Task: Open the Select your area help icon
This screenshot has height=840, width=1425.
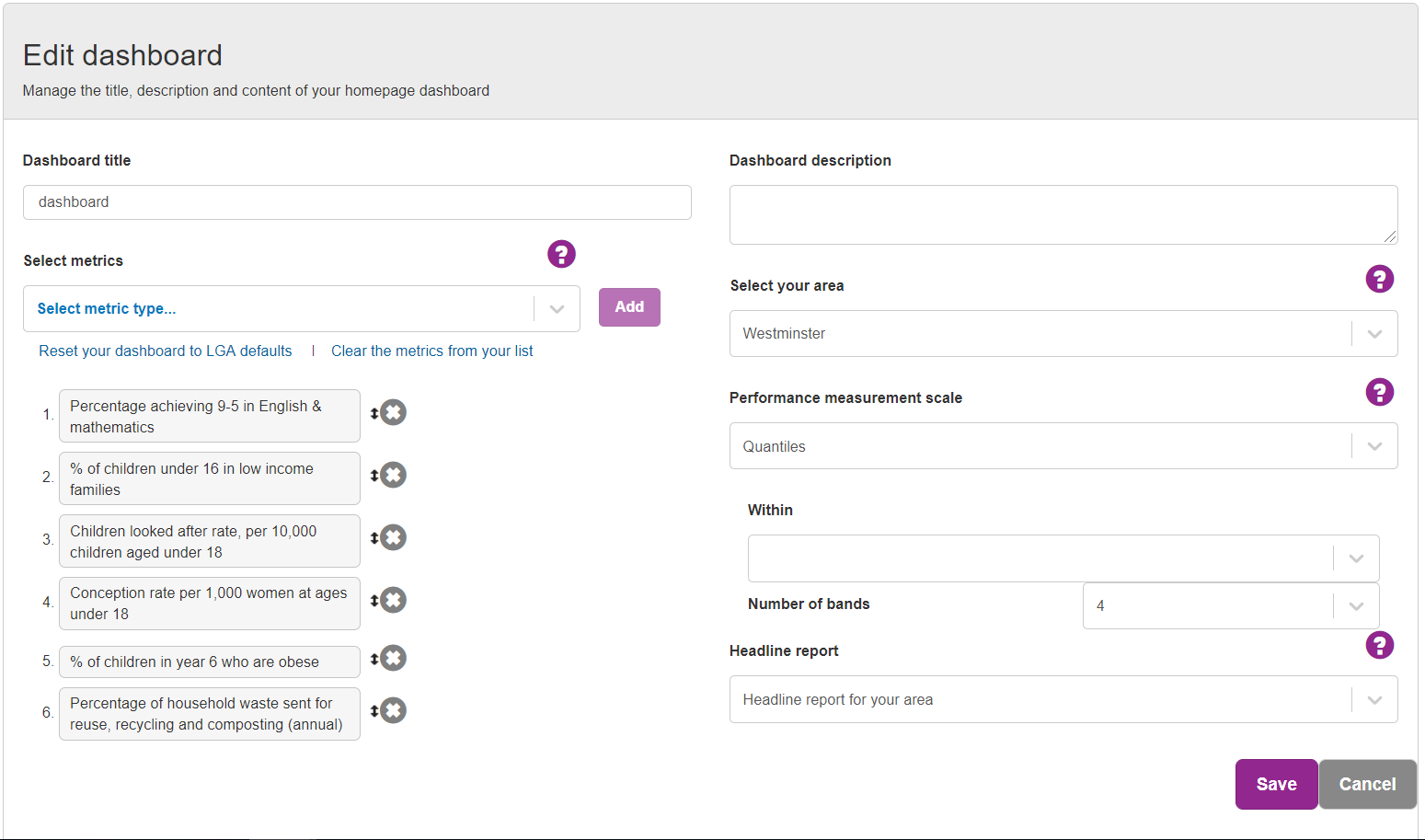Action: pyautogui.click(x=1379, y=279)
